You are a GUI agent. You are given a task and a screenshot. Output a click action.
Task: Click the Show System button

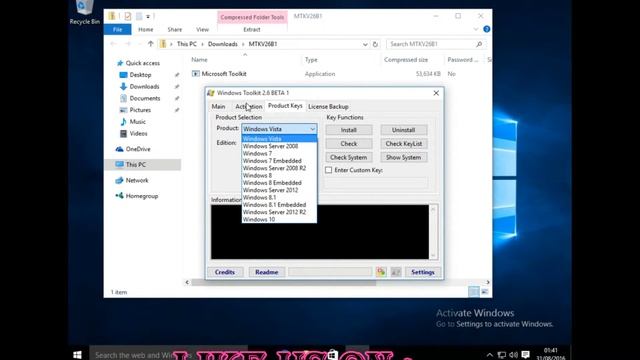404,158
